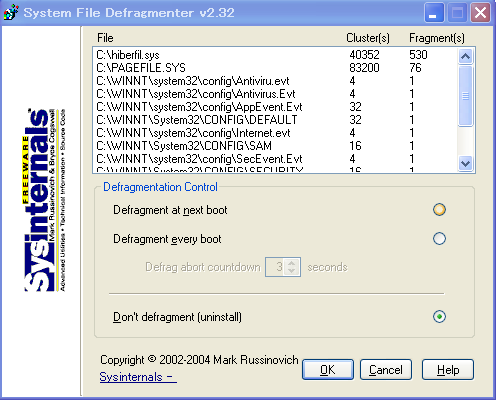Select the AppEvent.Evt file row
This screenshot has width=496, height=400.
275,107
